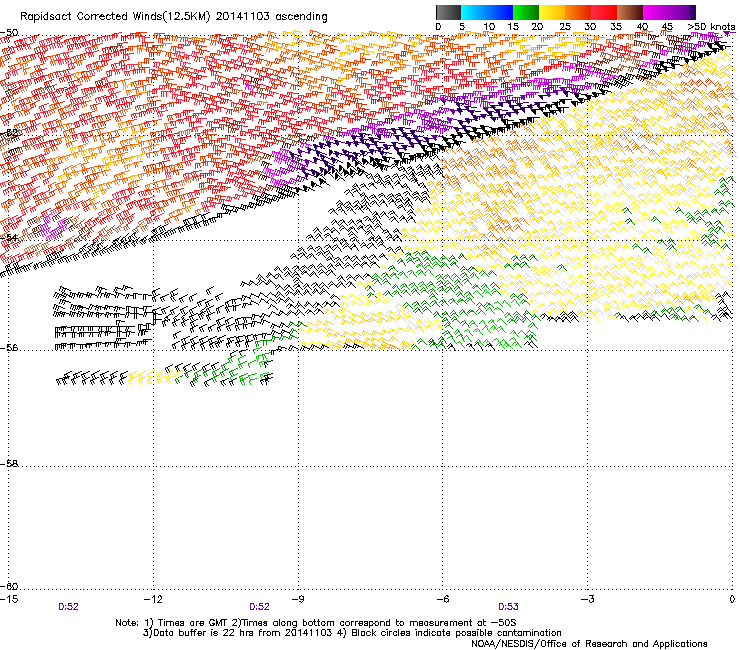Click the '-50' latitude axis label
Viewport: 740px width, 650px height.
pyautogui.click(x=9, y=33)
